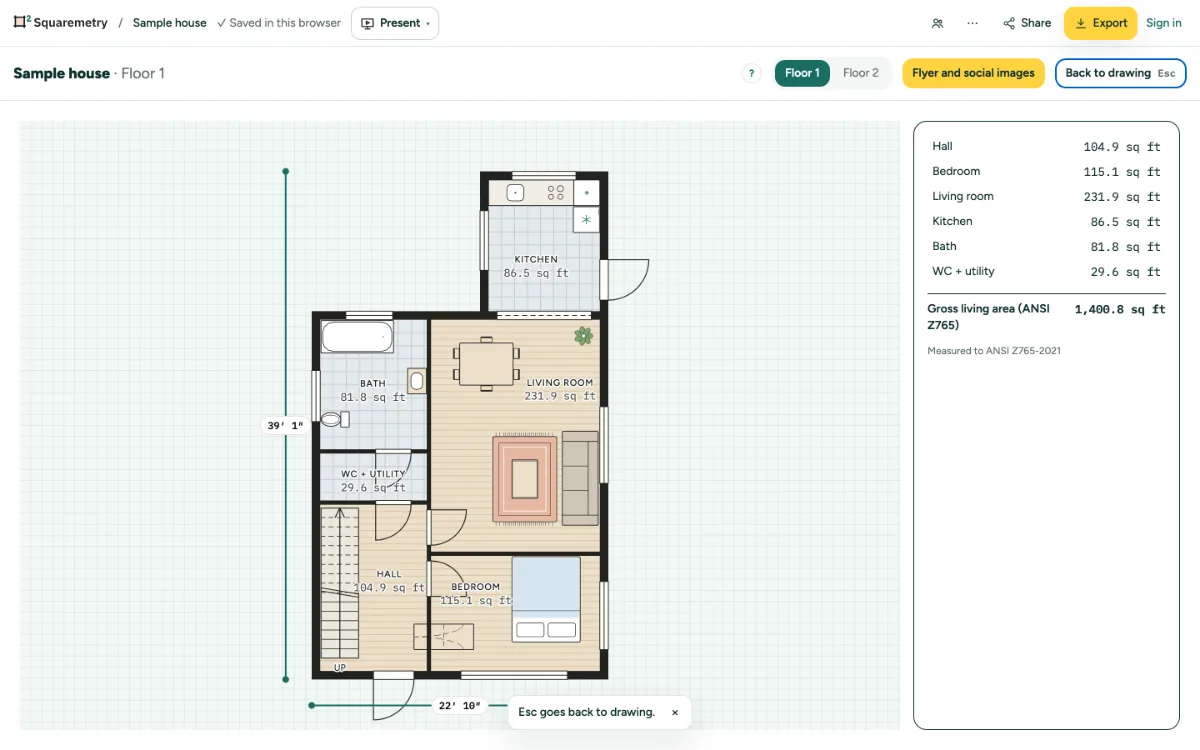
Task: Click the HALL label on plan
Action: point(389,574)
